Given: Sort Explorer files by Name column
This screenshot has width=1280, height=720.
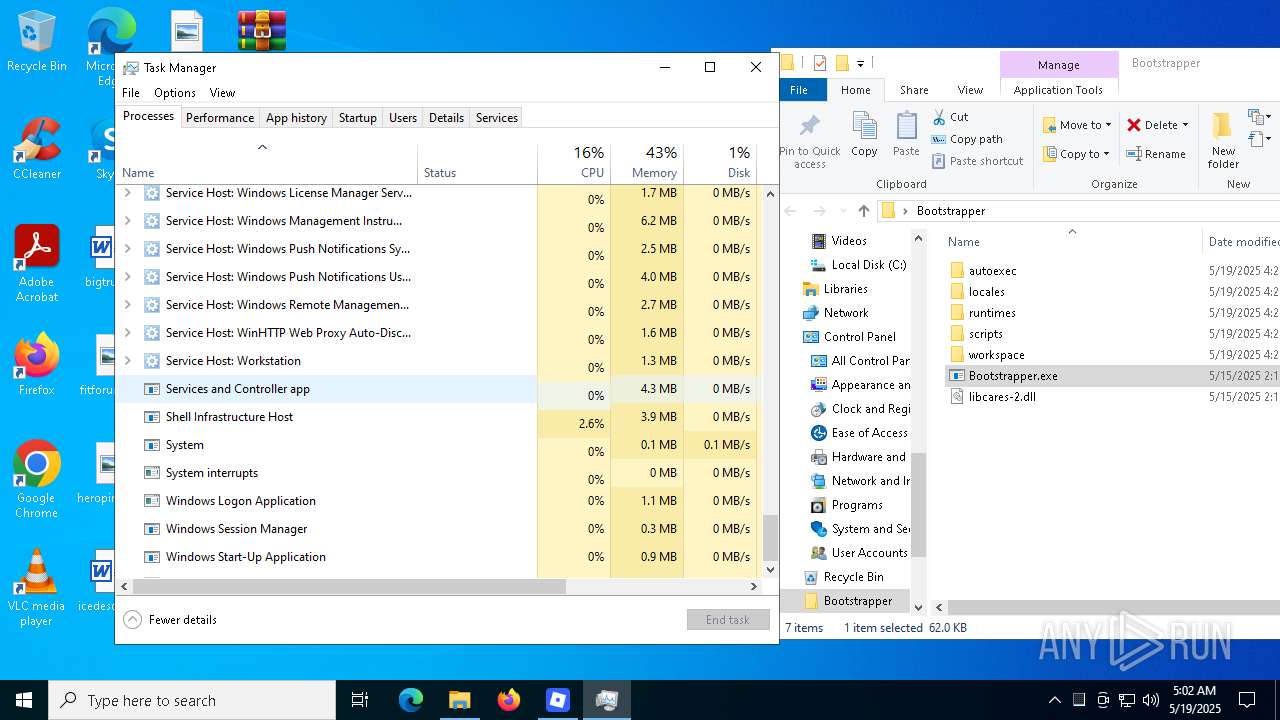Looking at the screenshot, I should tap(1072, 241).
